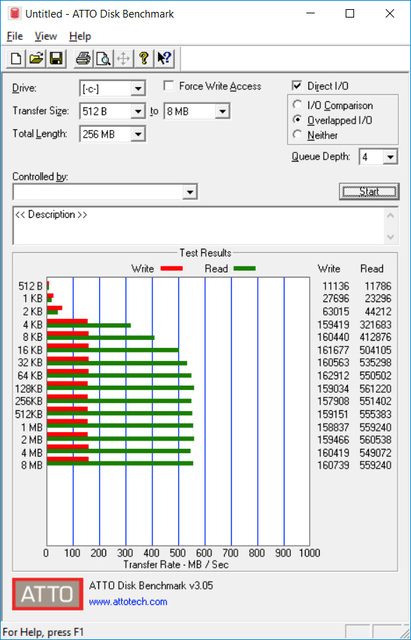Expand the Controlled by dropdown
Screen dimensions: 411x640
(190, 192)
